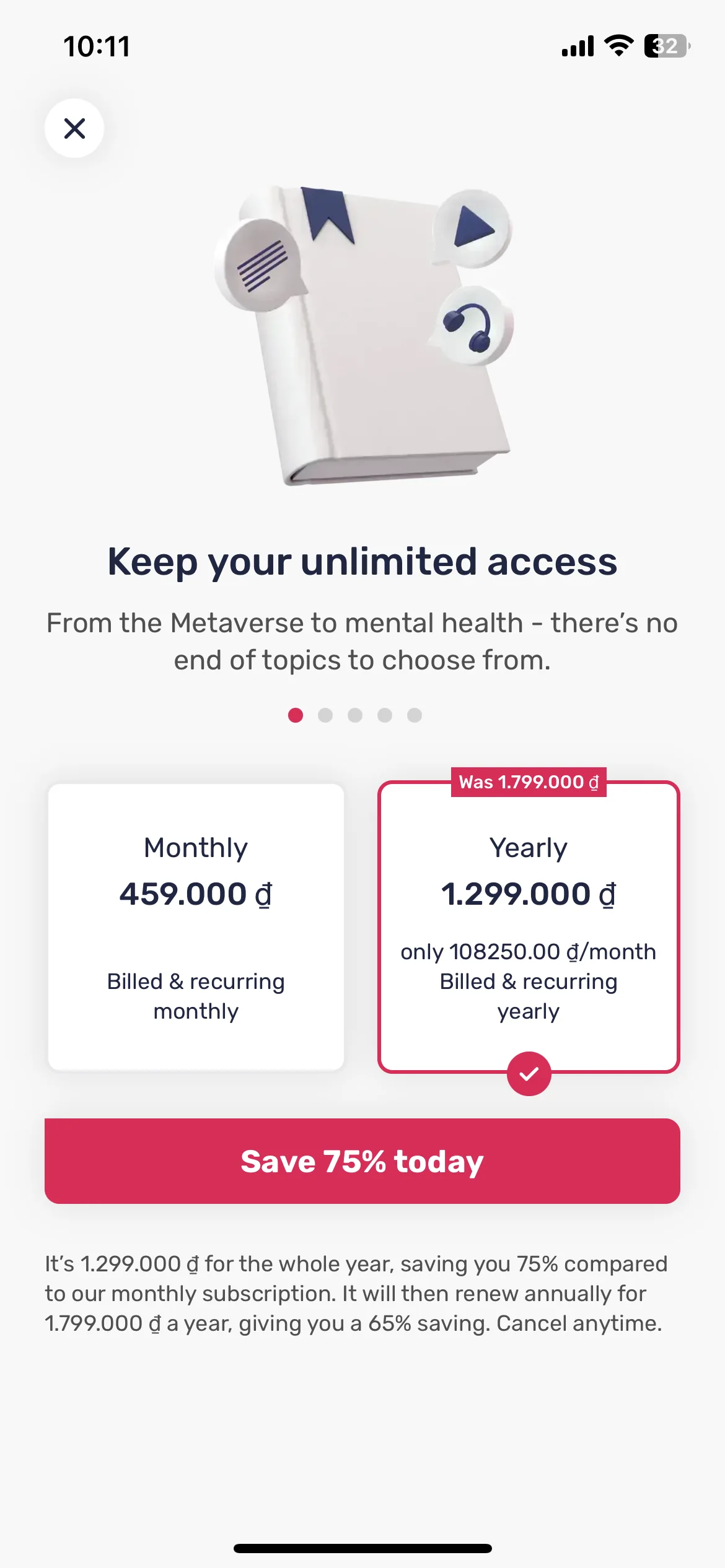Jump to the last carousel page dot
Screen dimensions: 725x1568
pos(415,715)
